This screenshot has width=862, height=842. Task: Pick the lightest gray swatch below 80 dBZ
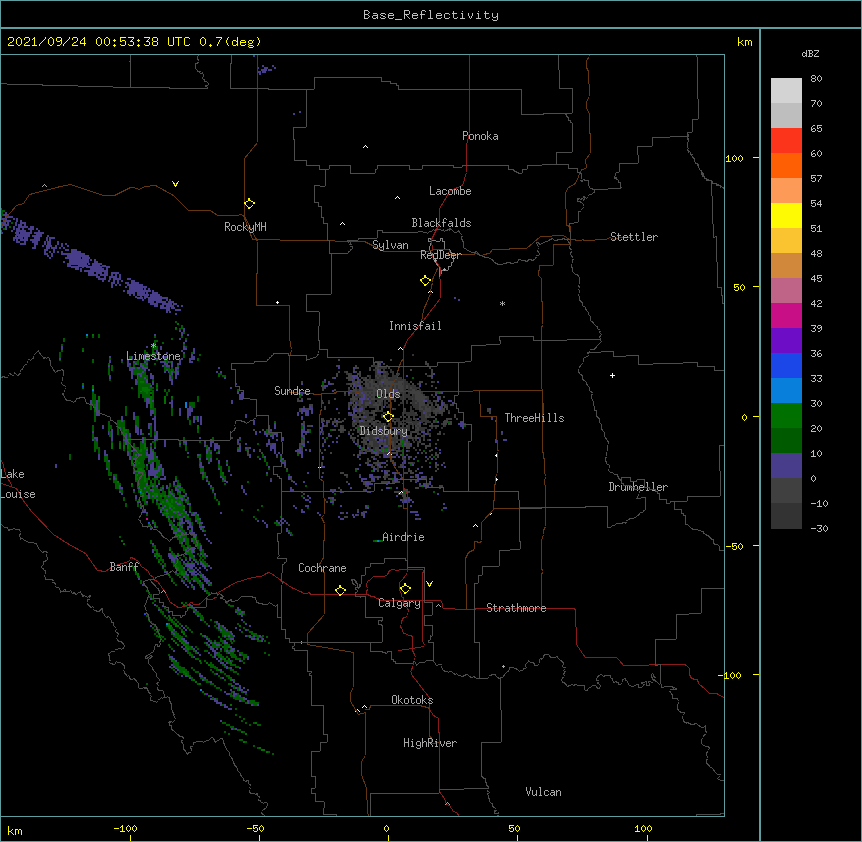[786, 91]
